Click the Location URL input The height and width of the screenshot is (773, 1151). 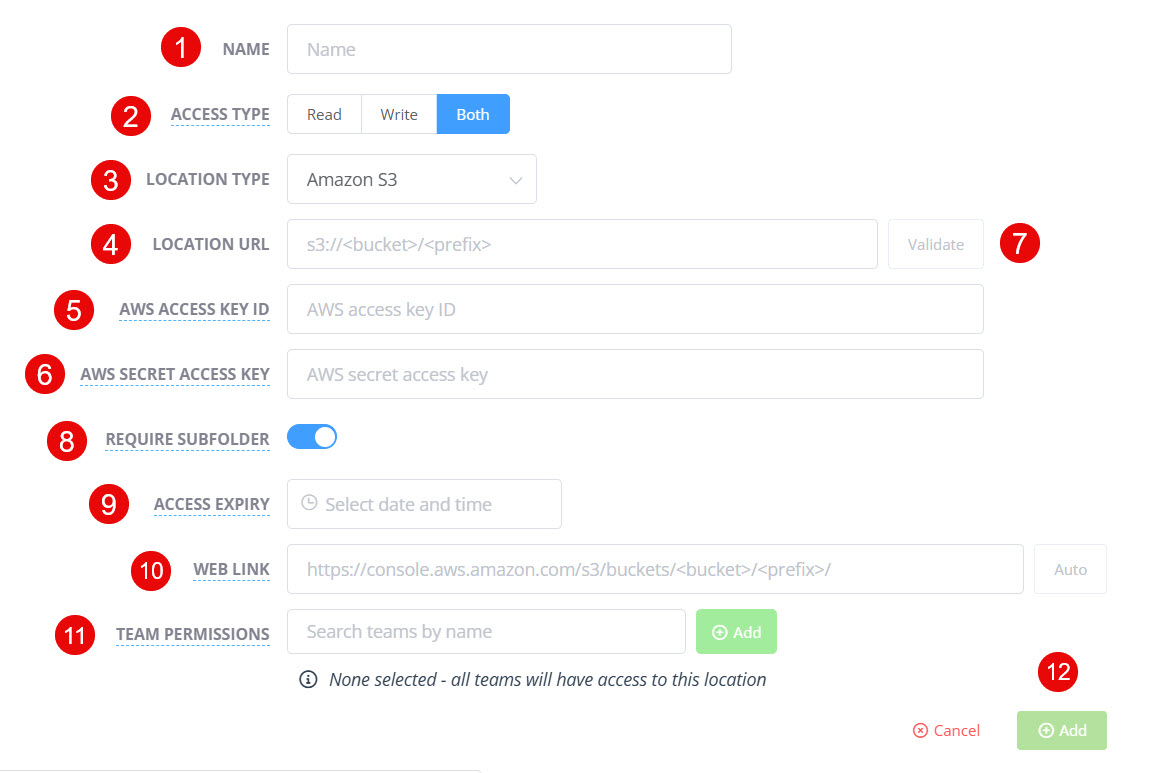click(x=582, y=244)
